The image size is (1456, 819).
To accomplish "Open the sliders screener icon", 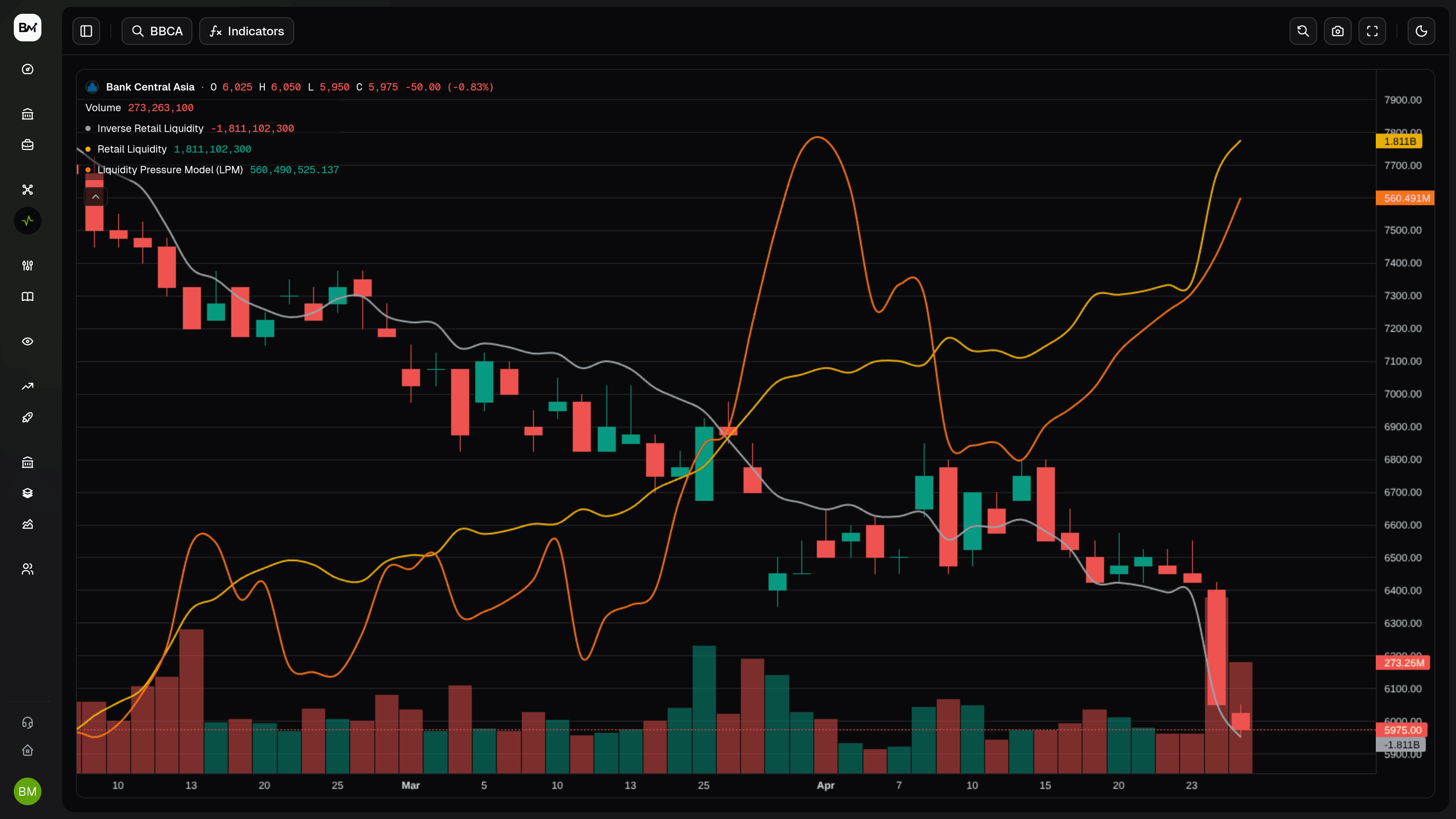I will click(x=28, y=266).
